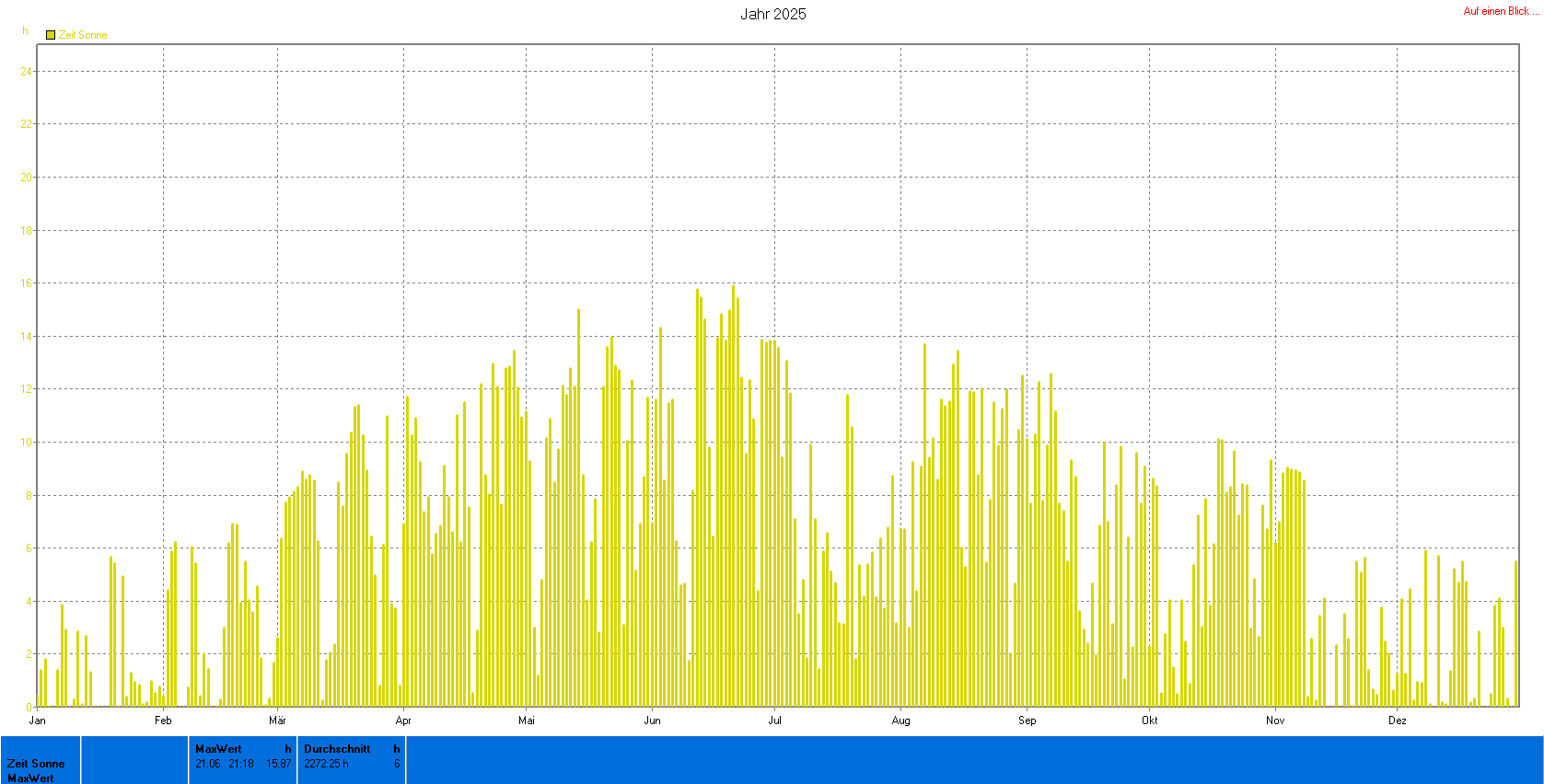The height and width of the screenshot is (784, 1544).
Task: Click the max date '21.06. 21:18' value
Action: tap(224, 764)
